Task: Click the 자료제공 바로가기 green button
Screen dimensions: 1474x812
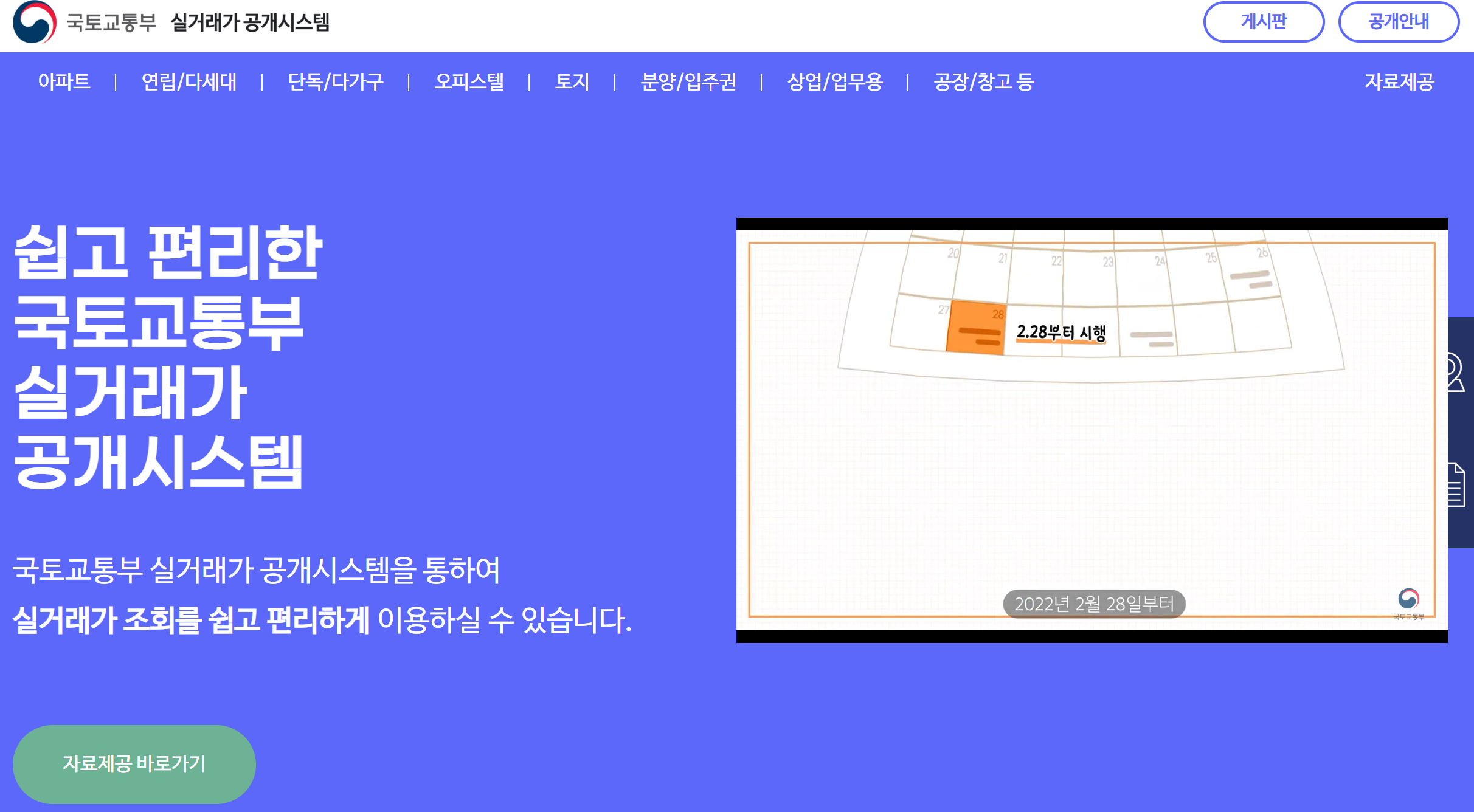Action: point(135,764)
